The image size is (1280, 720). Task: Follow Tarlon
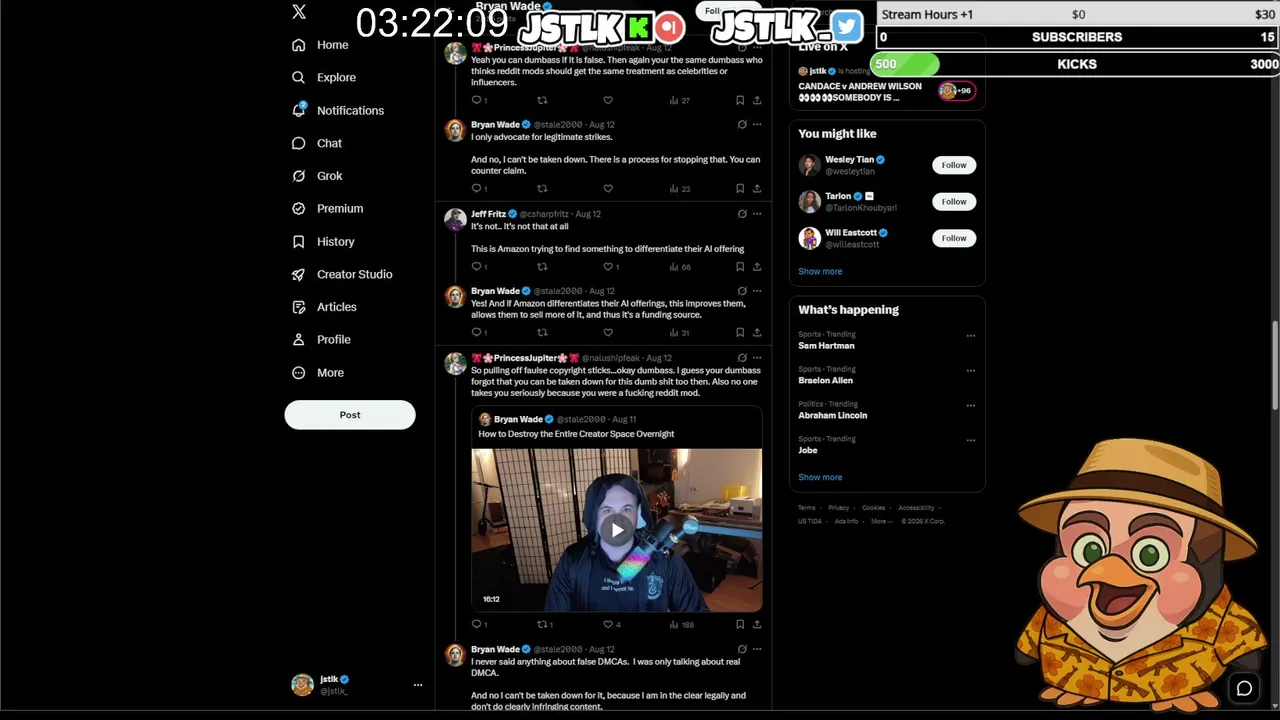[x=954, y=202]
